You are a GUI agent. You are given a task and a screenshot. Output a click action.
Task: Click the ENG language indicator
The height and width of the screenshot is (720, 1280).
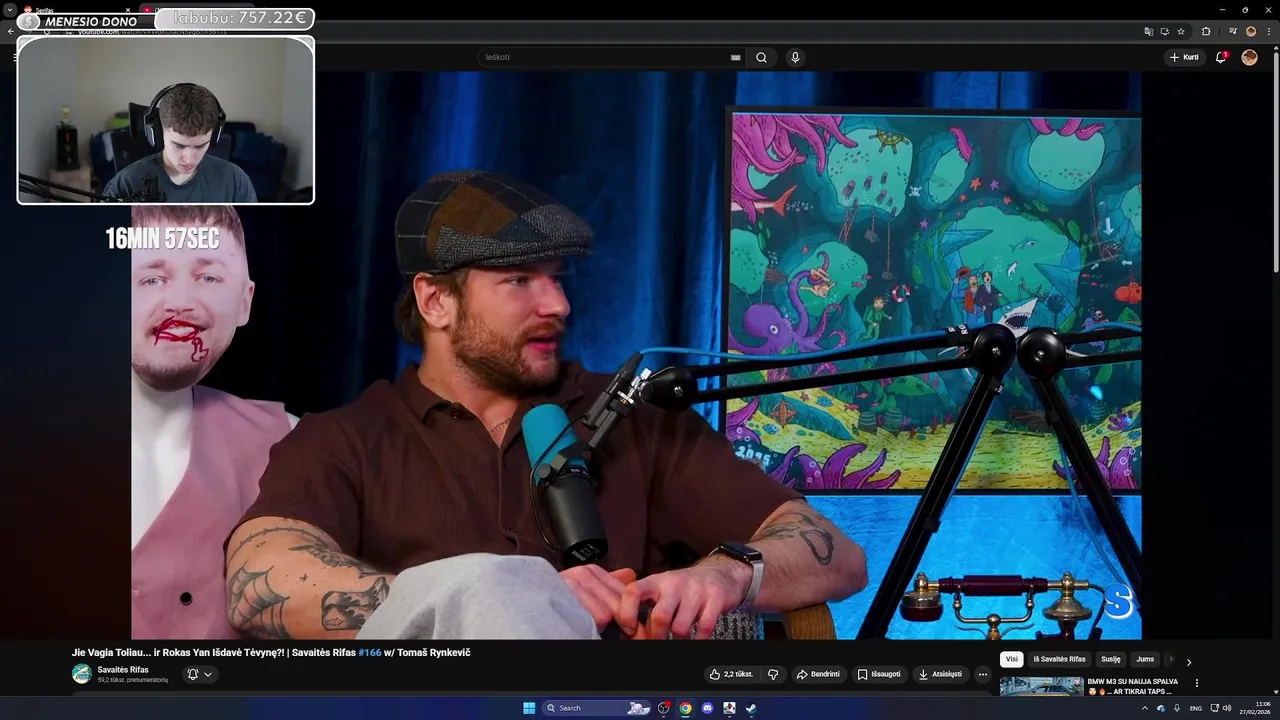[1195, 708]
